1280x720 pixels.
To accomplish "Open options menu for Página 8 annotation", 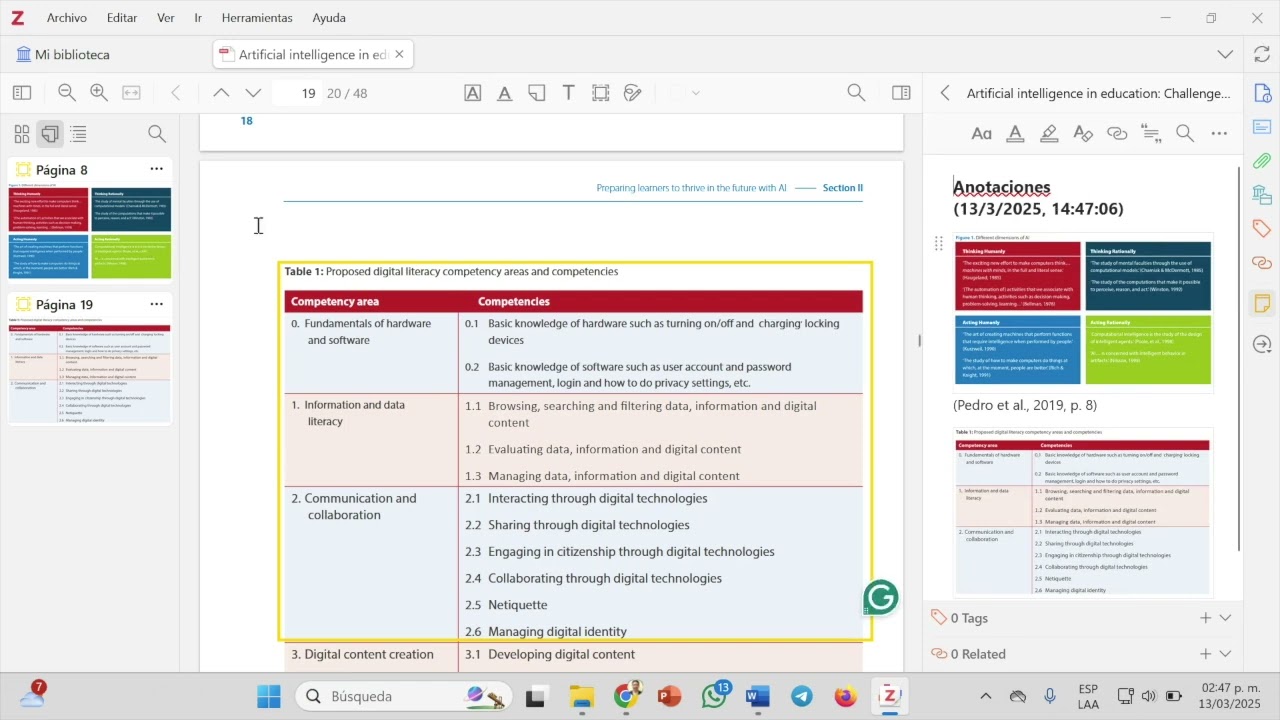I will coord(156,170).
